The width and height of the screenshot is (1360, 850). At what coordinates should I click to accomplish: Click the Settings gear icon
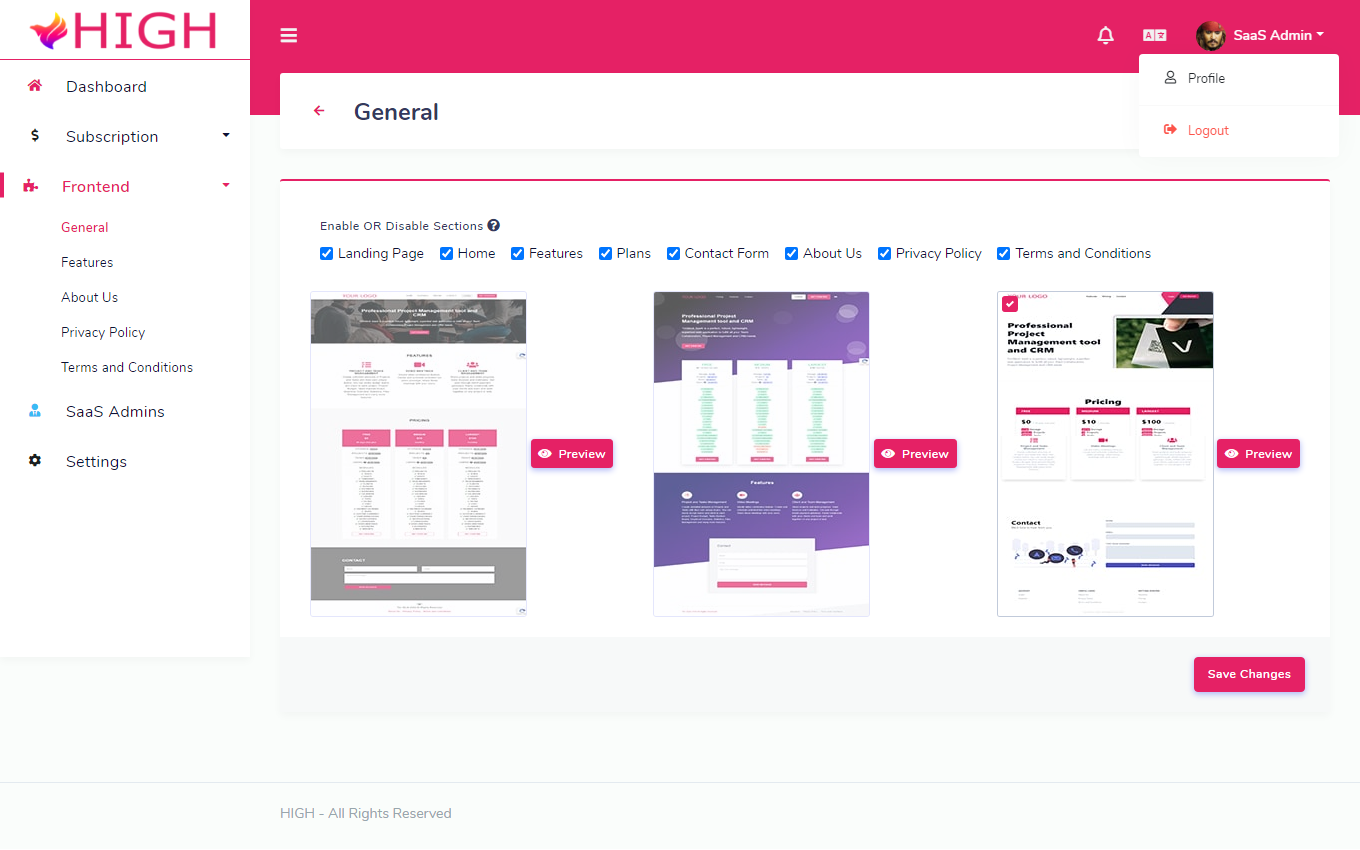pos(35,460)
